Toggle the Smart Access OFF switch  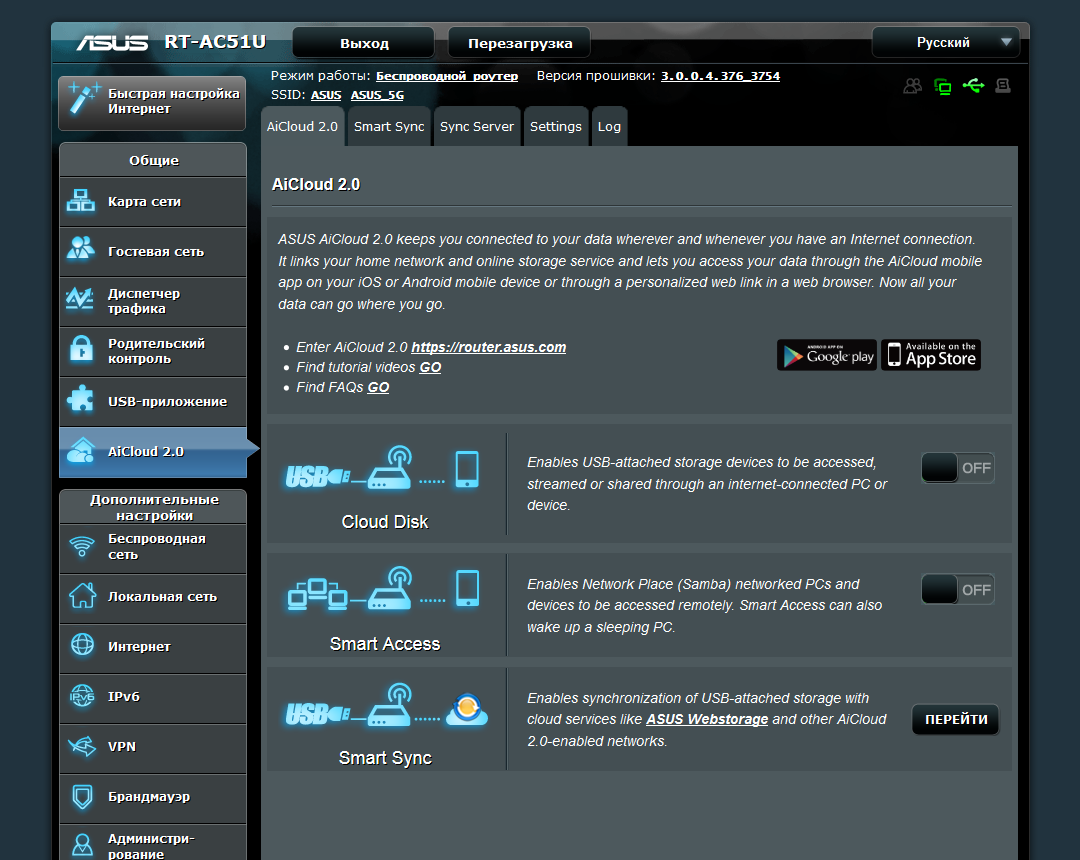pyautogui.click(x=958, y=589)
